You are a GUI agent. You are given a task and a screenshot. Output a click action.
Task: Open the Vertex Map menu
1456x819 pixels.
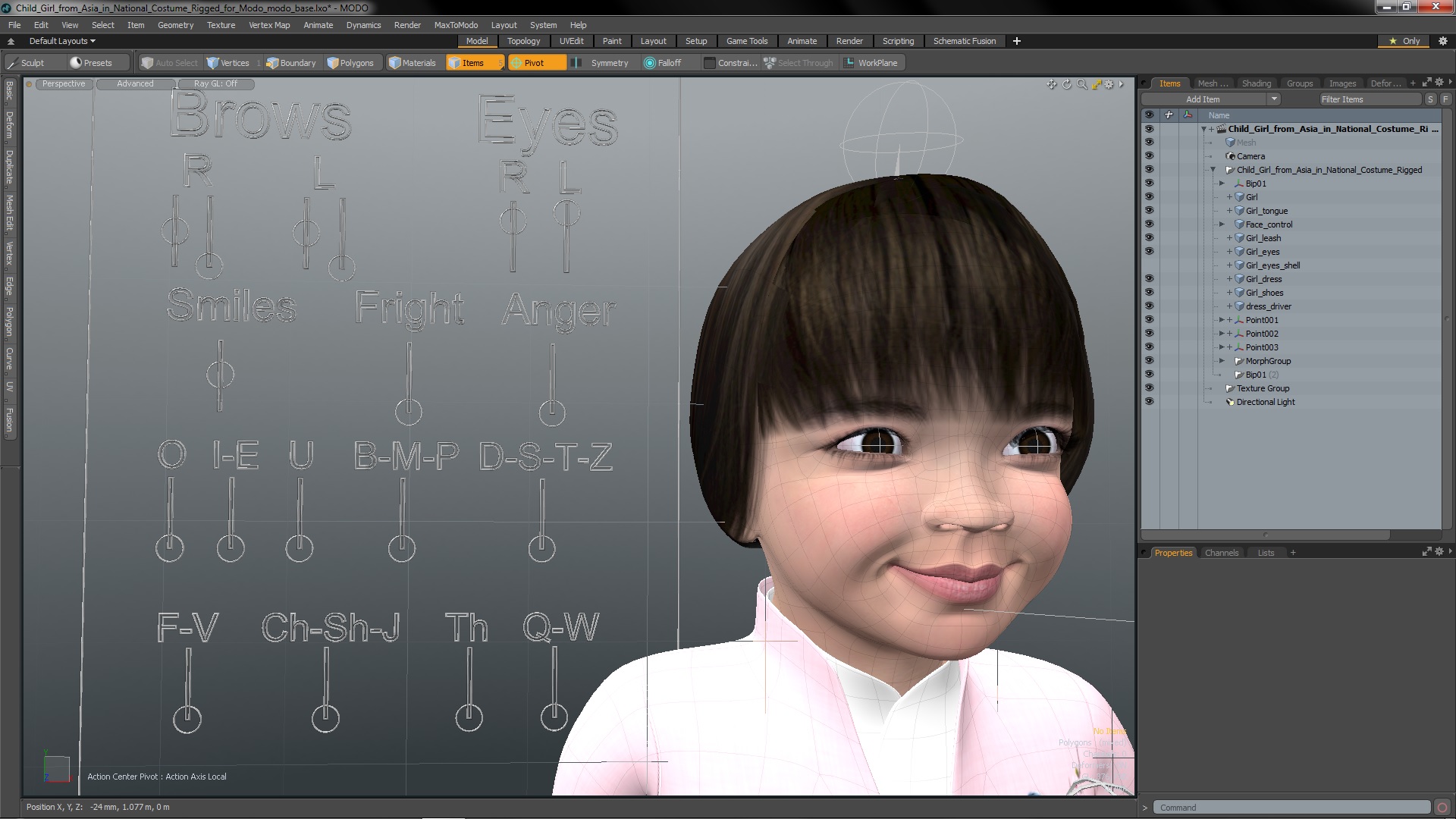[269, 25]
